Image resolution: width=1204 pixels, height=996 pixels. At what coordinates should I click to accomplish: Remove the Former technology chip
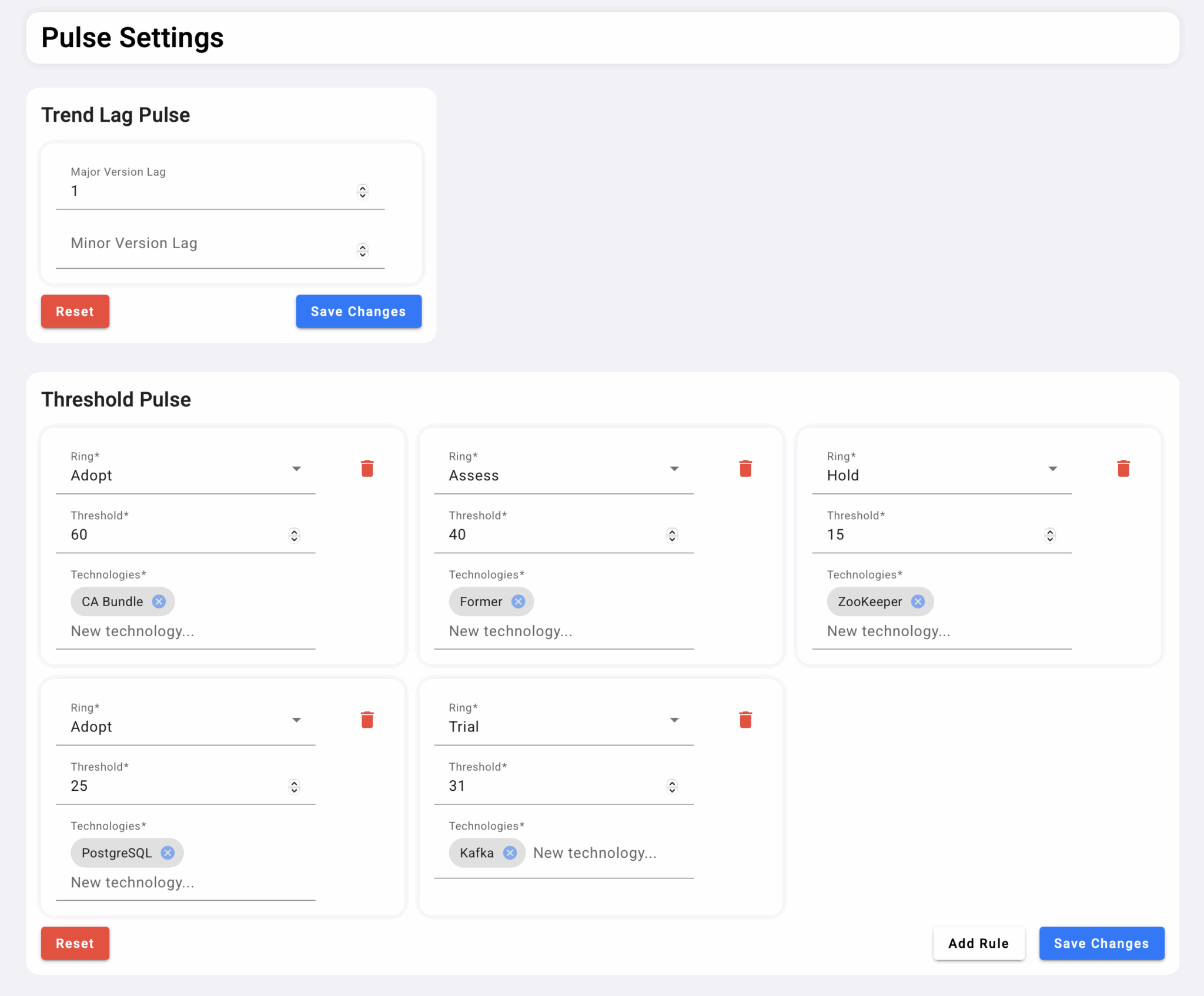[518, 601]
